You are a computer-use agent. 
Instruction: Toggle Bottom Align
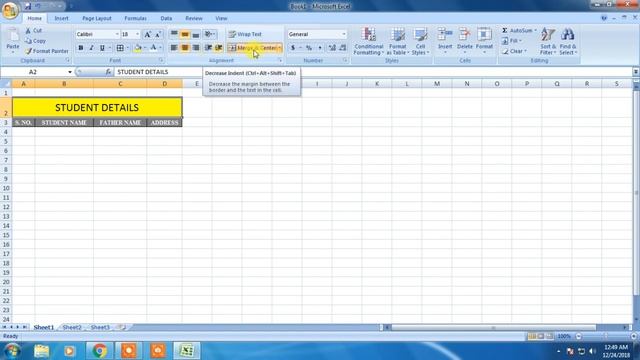[x=196, y=34]
